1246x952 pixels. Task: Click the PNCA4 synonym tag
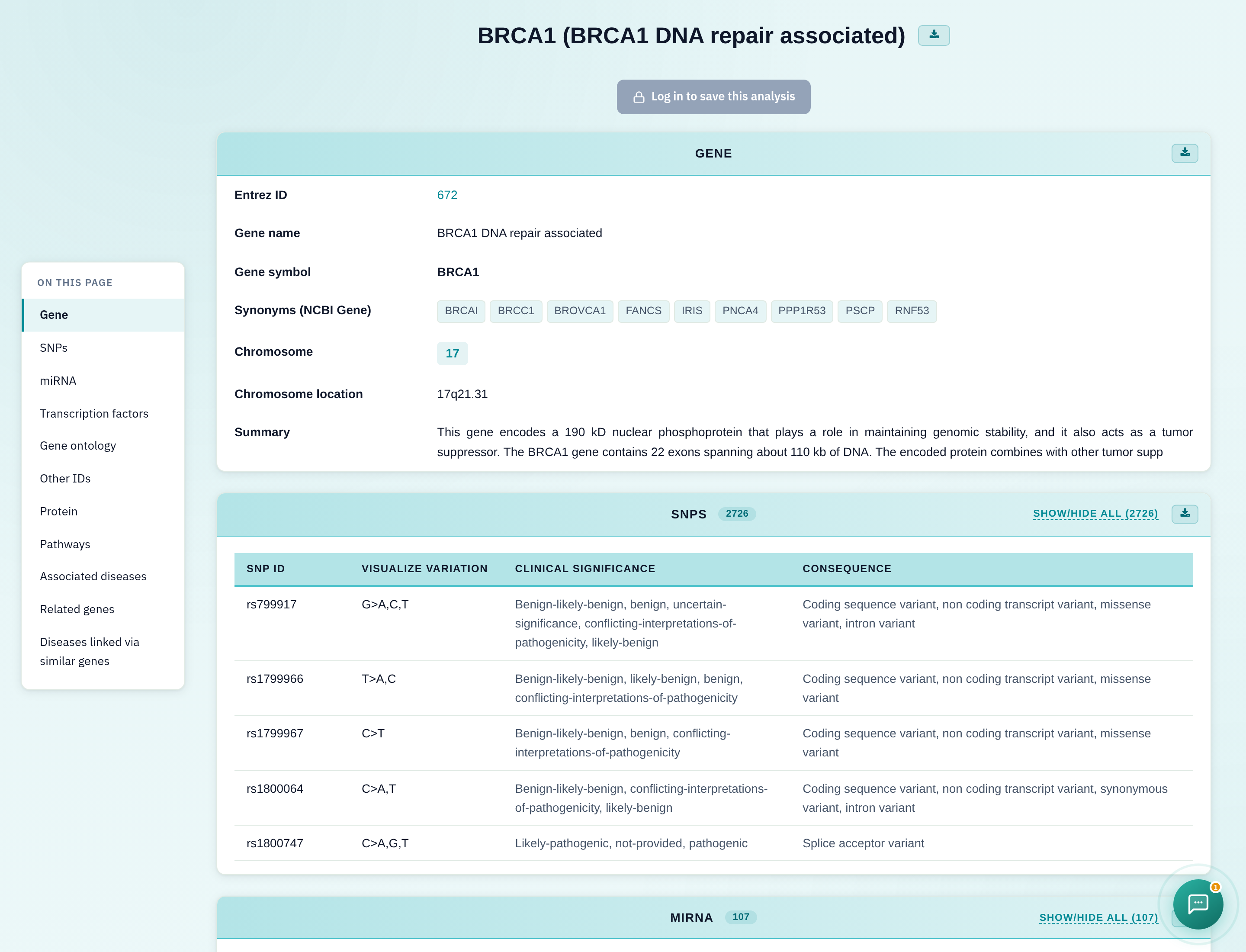740,311
